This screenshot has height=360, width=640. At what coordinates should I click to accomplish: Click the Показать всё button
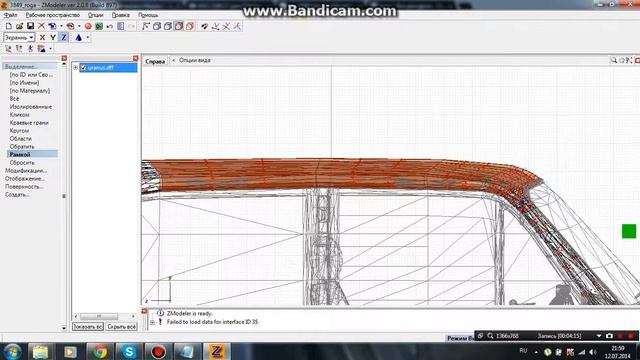[88, 327]
